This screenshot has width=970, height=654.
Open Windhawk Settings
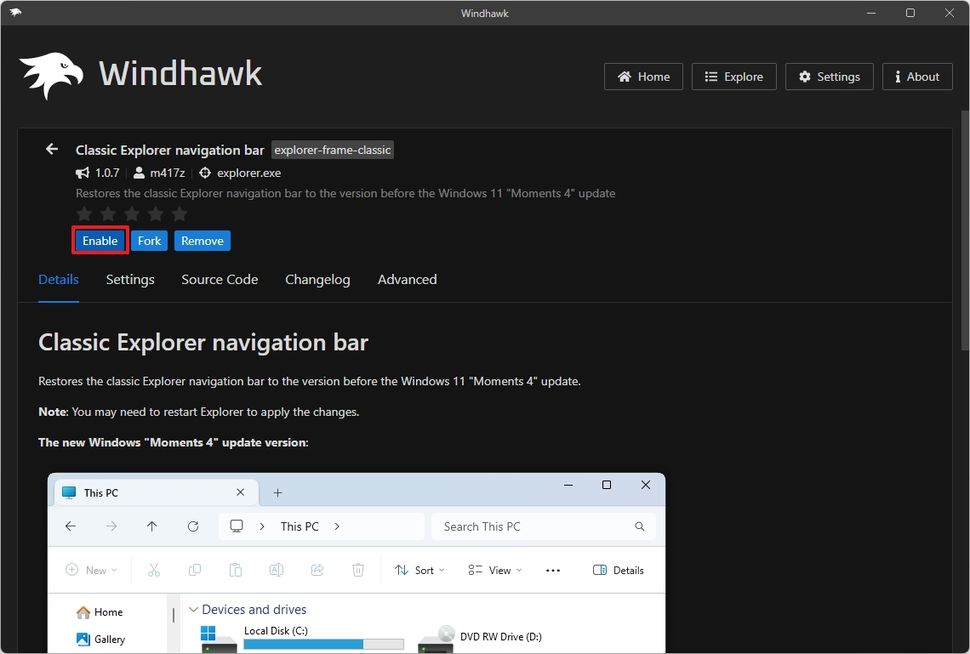tap(829, 76)
